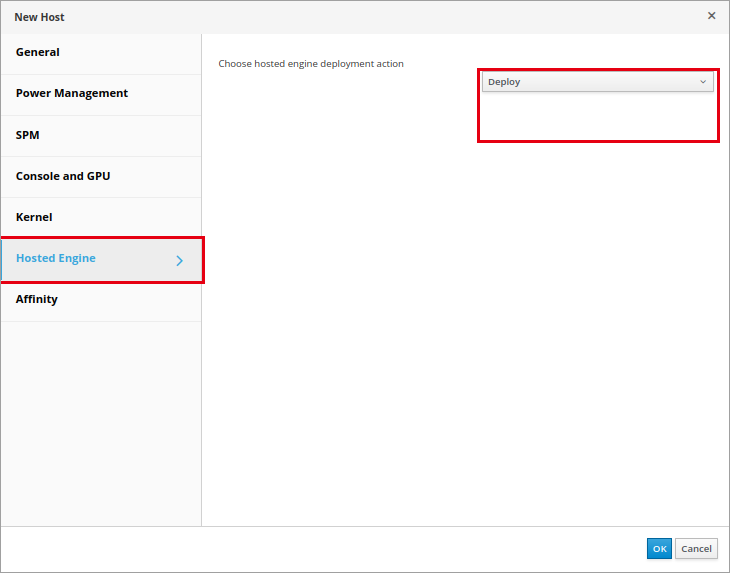
Task: Select the SPM tab
Action: (x=101, y=135)
